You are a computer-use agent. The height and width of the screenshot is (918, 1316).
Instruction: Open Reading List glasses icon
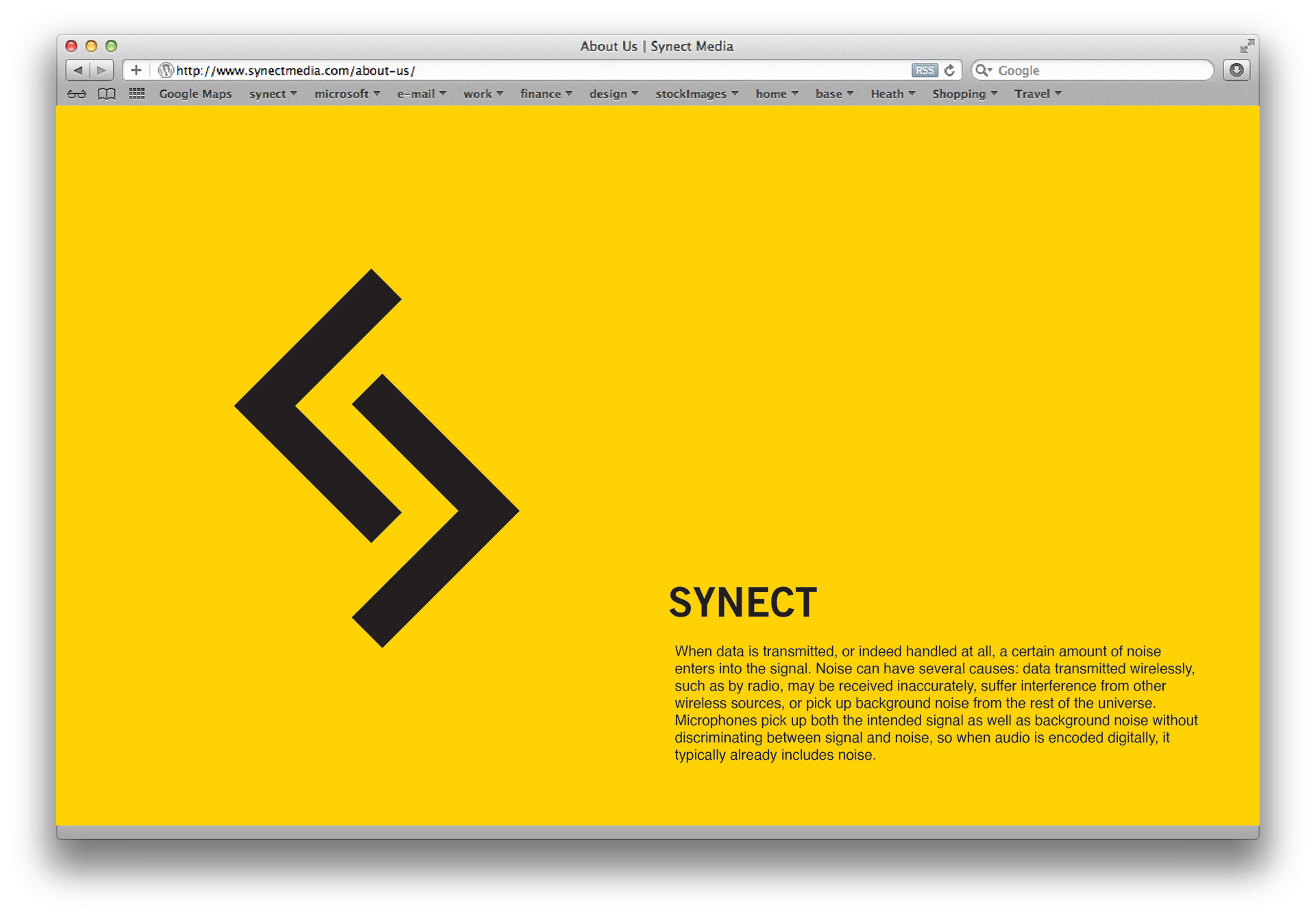(76, 94)
